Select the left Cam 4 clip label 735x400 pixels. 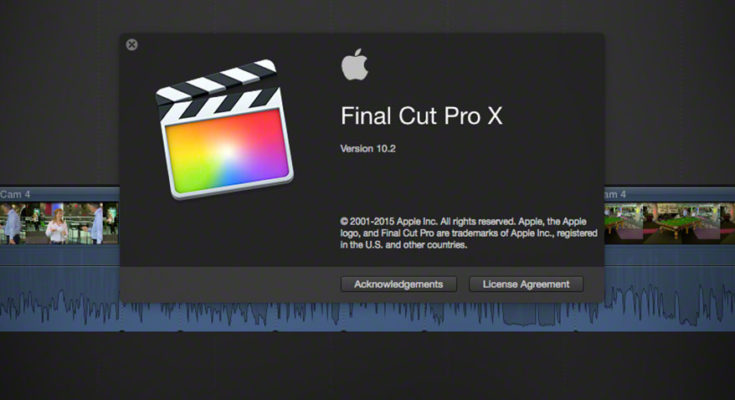[15, 194]
